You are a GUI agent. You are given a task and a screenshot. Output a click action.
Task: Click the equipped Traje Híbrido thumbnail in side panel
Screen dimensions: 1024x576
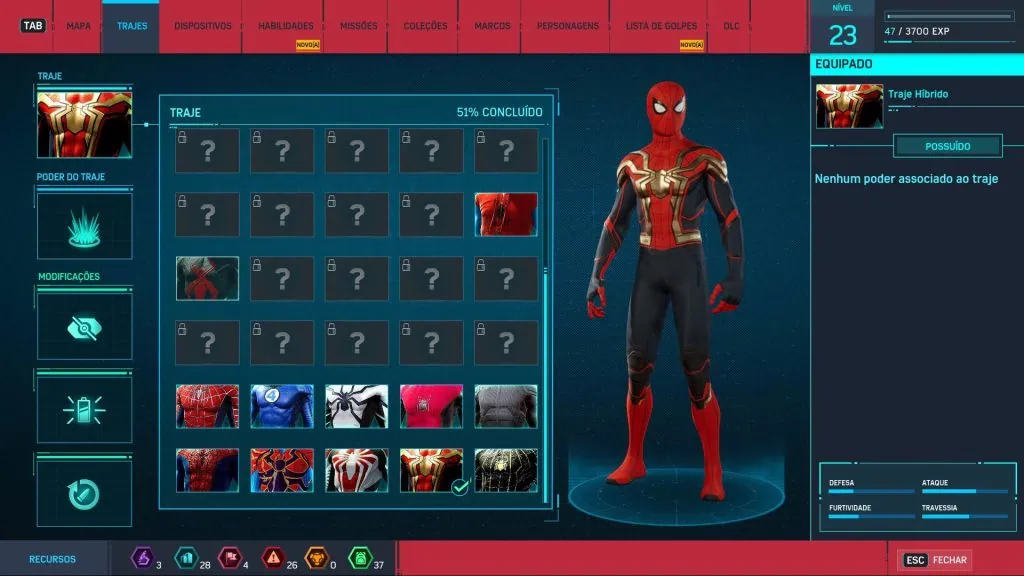tap(849, 106)
